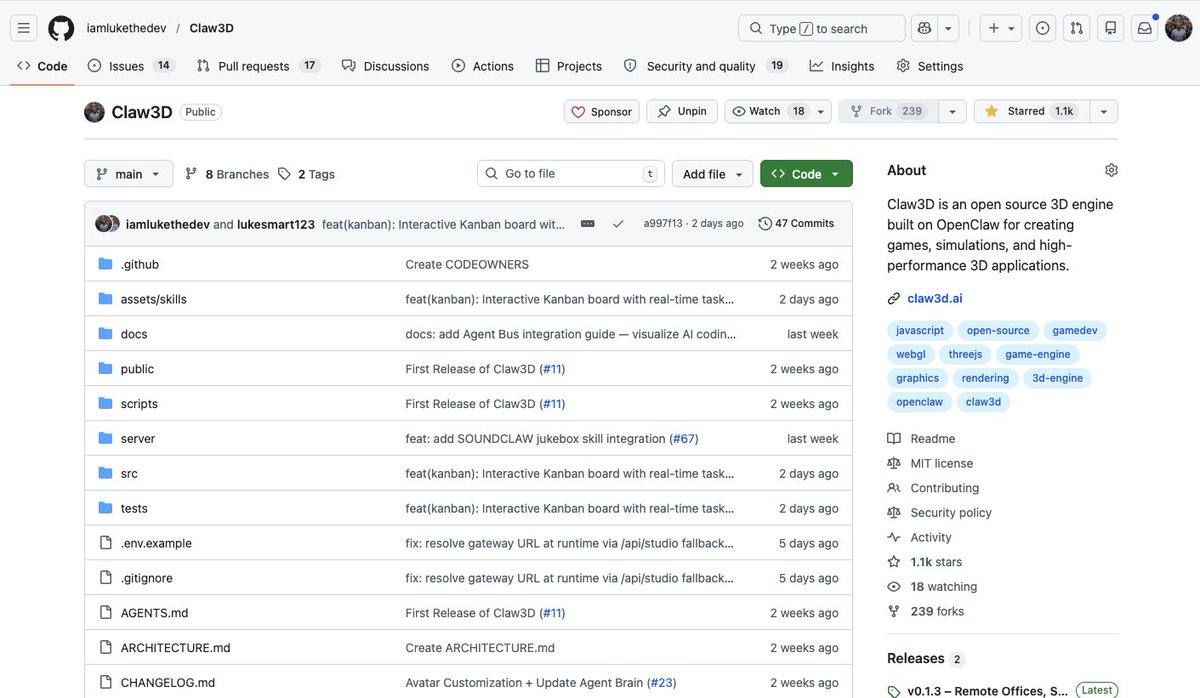Open Copilot dropdown arrow in header

tap(949, 28)
